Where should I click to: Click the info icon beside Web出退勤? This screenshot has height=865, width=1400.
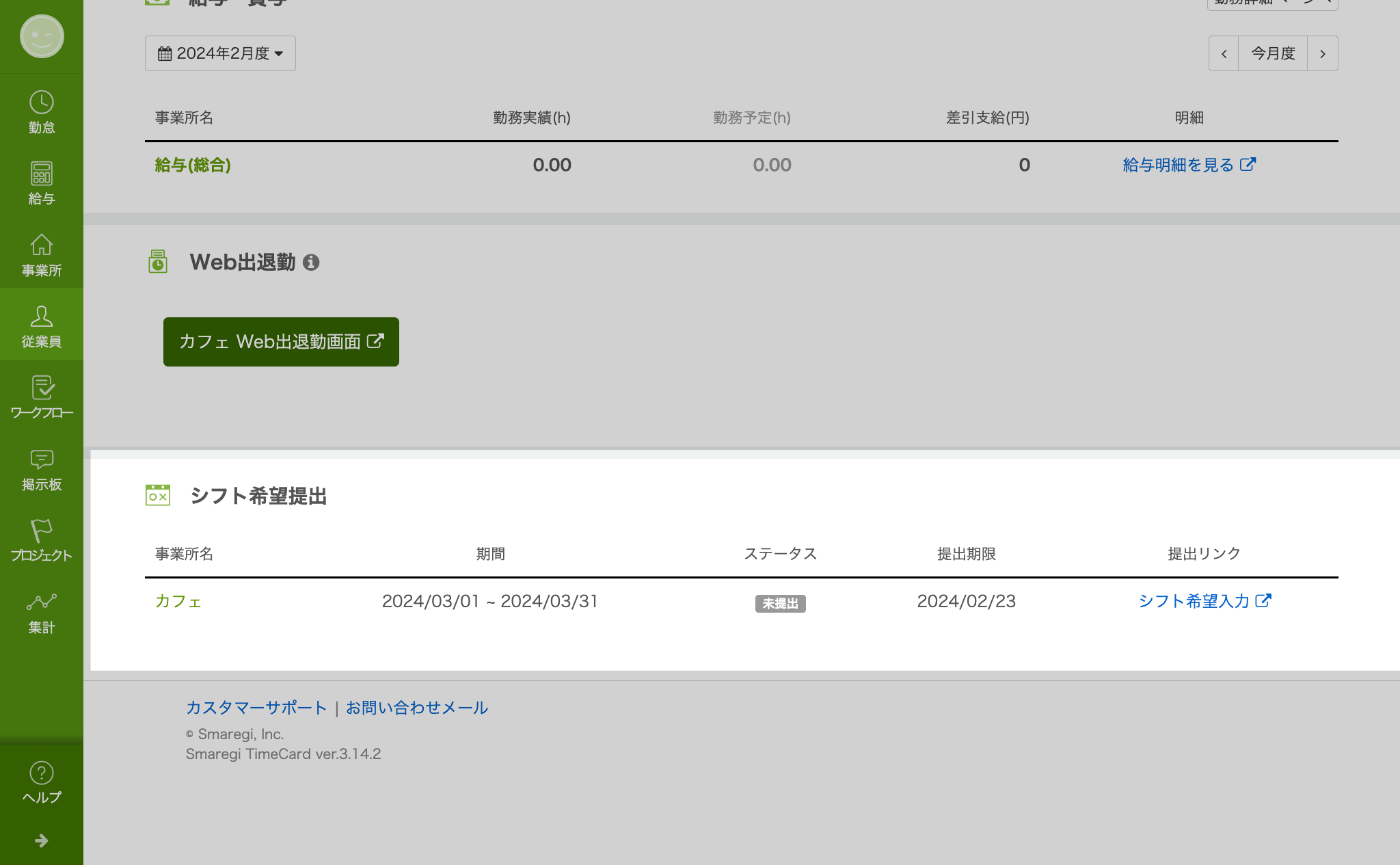(311, 263)
